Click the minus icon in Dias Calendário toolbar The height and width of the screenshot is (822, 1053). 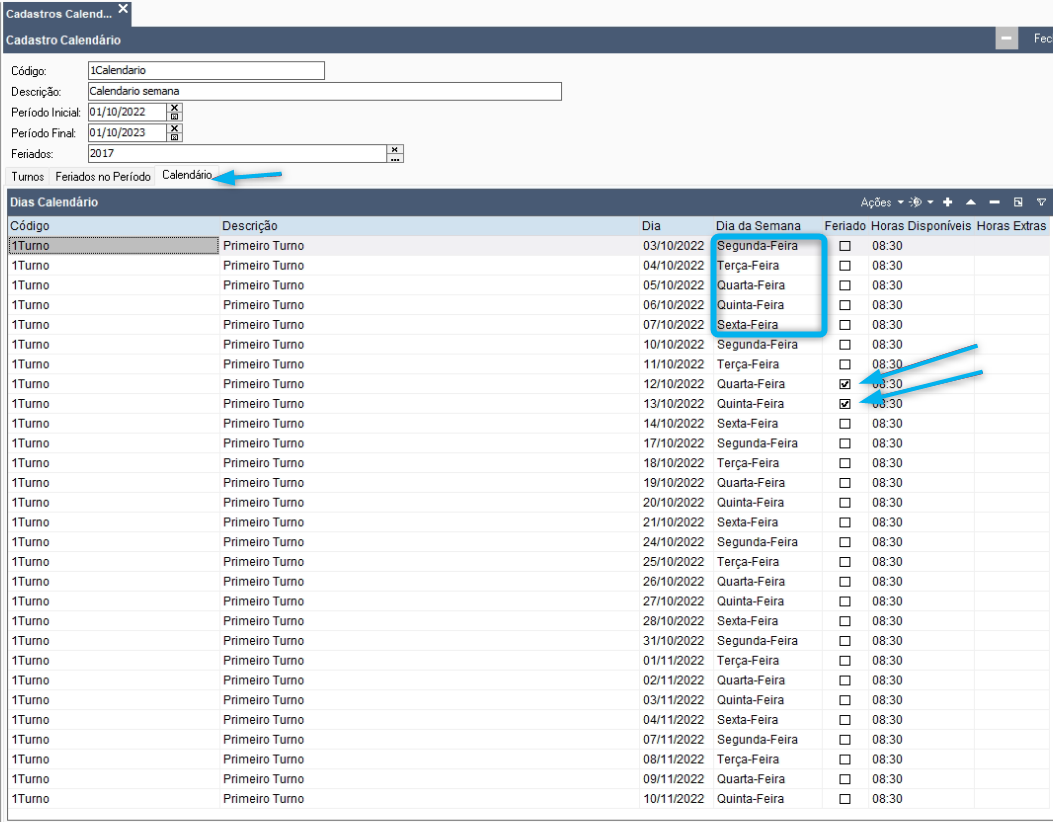(x=995, y=202)
